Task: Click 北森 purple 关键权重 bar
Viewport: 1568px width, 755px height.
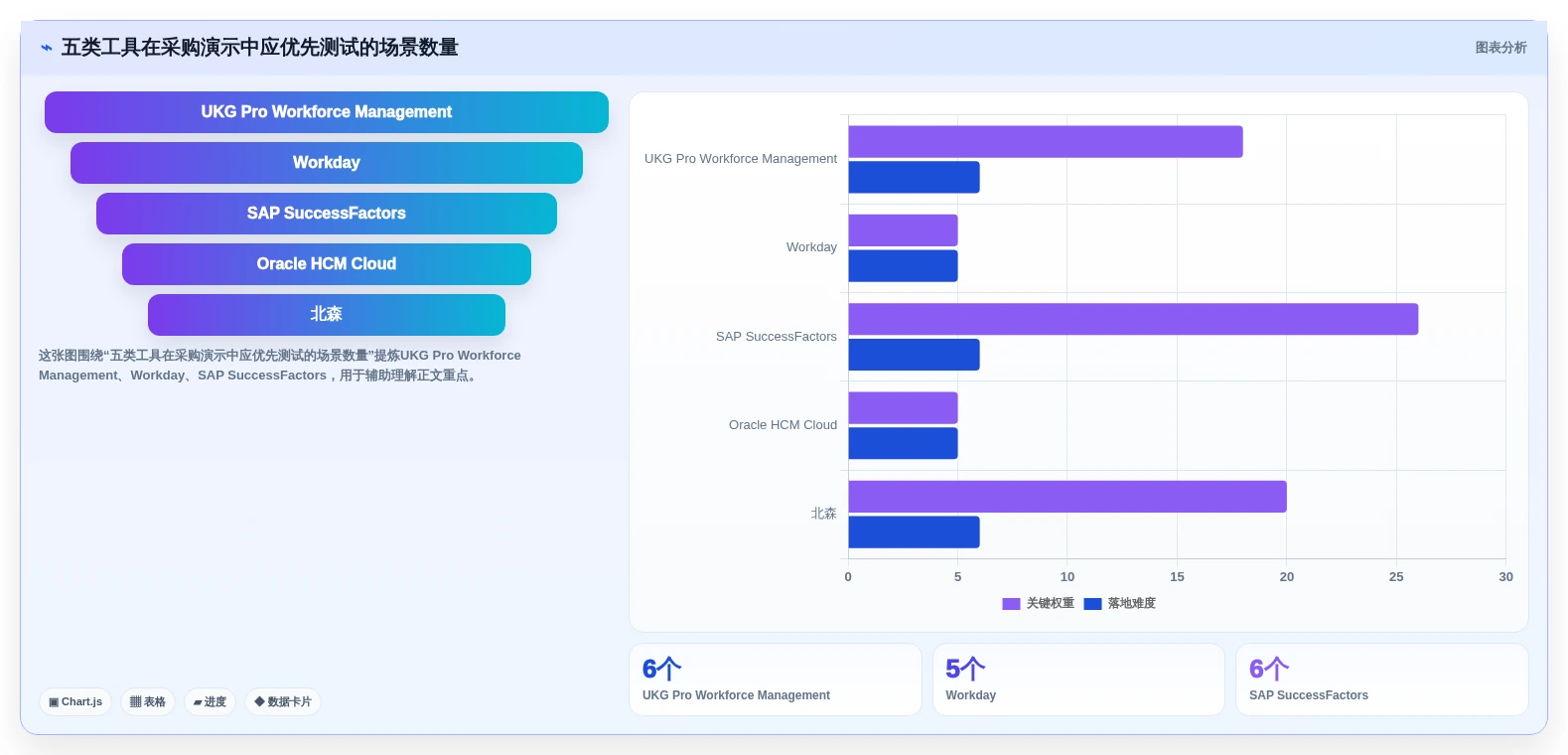Action: click(1068, 497)
